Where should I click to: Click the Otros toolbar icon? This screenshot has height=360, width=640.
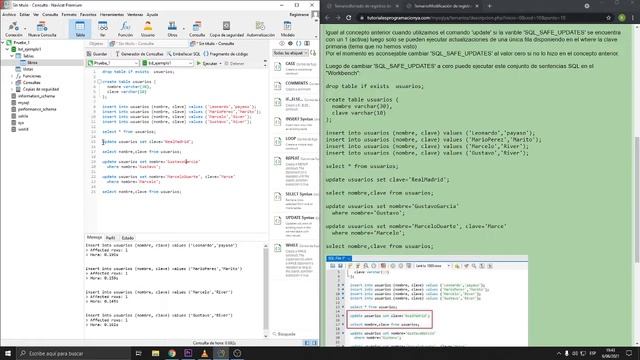click(172, 29)
